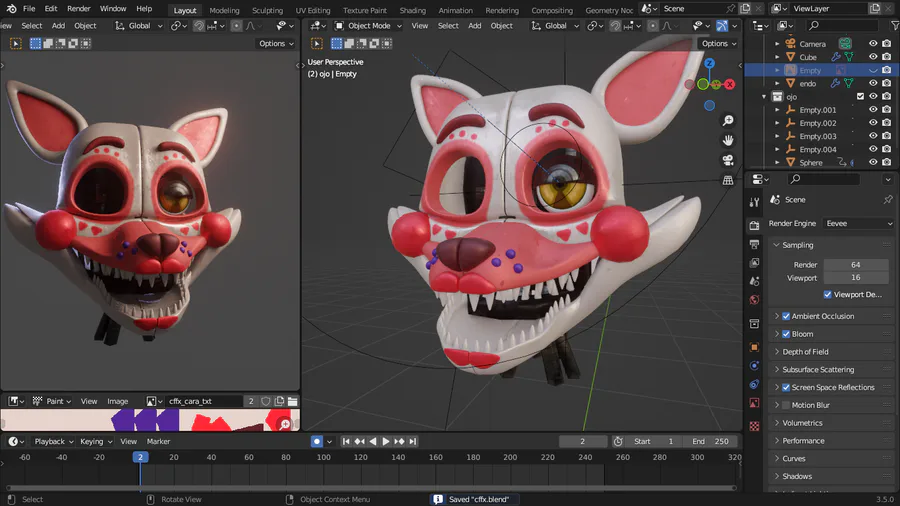Disable the Ambient Occlusion checkbox

pyautogui.click(x=786, y=316)
